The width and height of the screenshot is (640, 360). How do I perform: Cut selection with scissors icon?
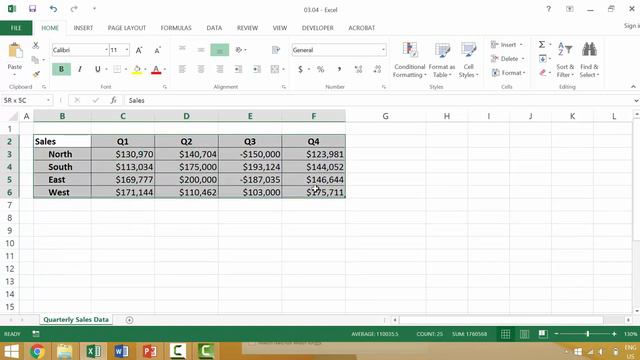pos(36,45)
